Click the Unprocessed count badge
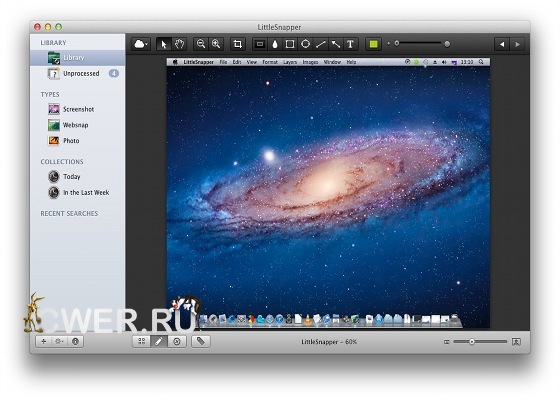560x400 pixels. 114,73
